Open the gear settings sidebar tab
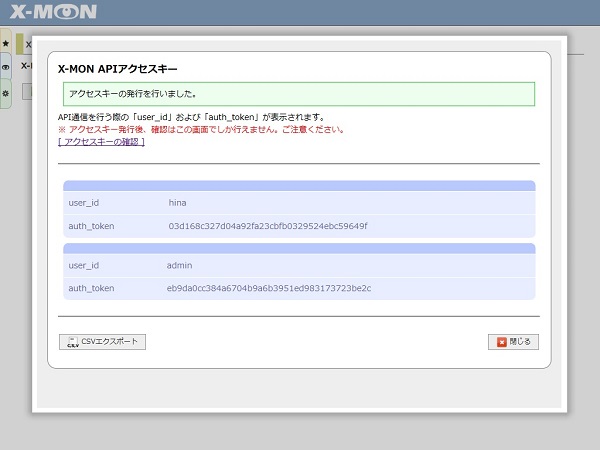The image size is (600, 450). [6, 93]
